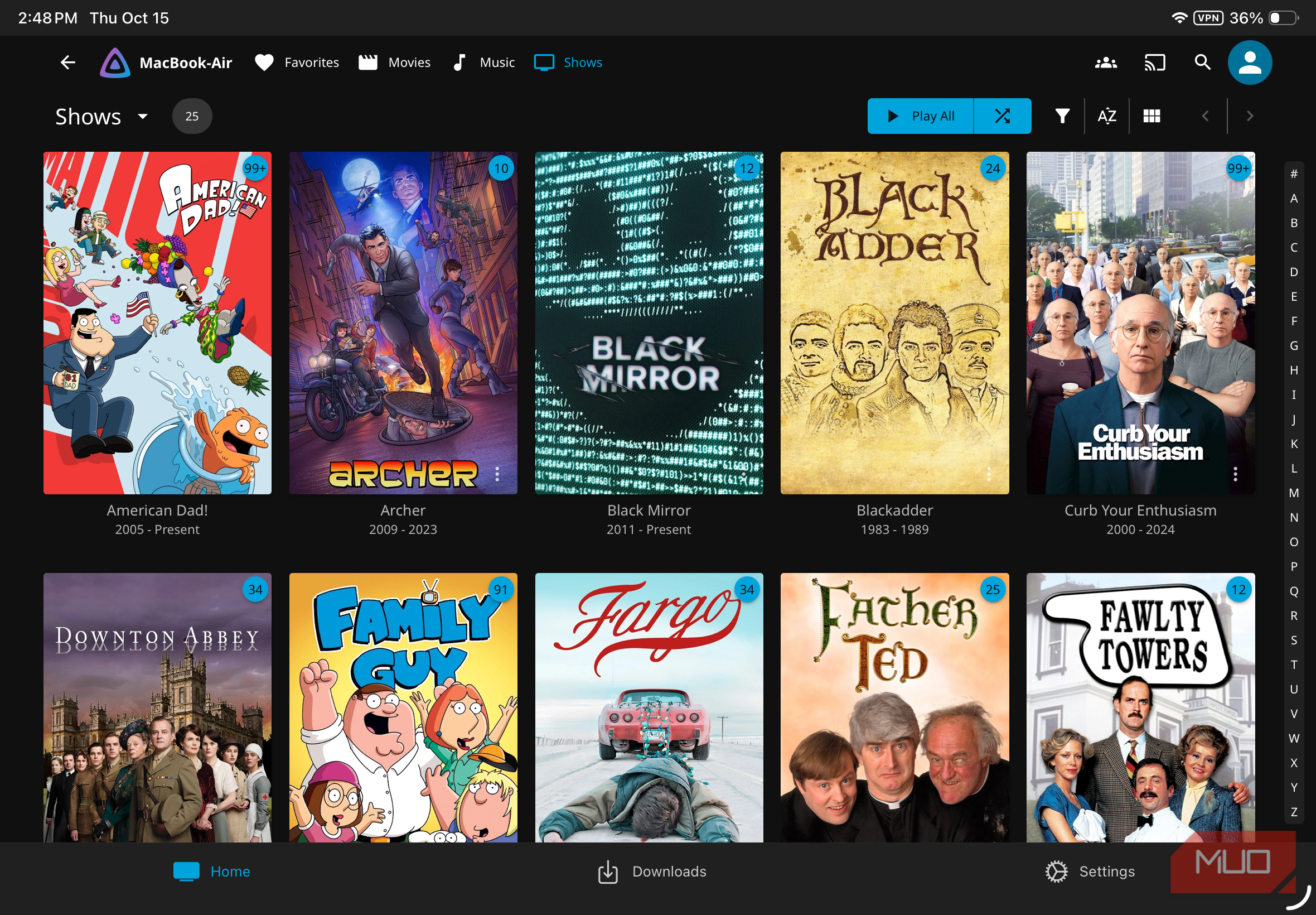The width and height of the screenshot is (1316, 915).
Task: Tap Home in bottom bar
Action: [211, 872]
